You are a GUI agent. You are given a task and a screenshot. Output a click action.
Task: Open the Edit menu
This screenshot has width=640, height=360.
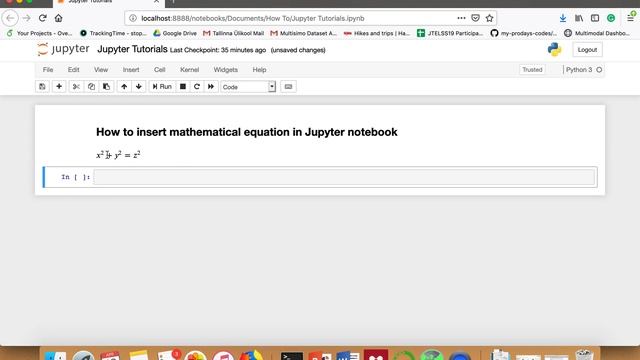click(73, 70)
